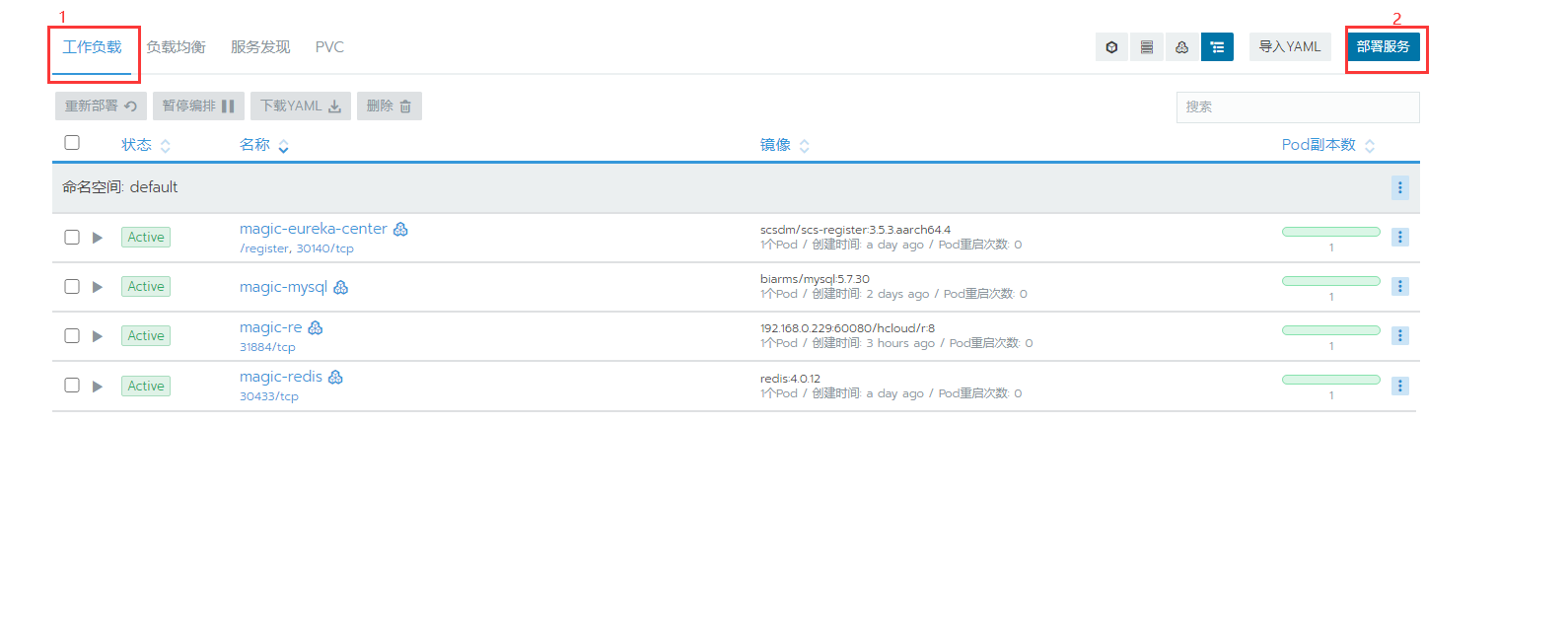Sort by the Pod副本数 column
Image resolution: width=1568 pixels, height=635 pixels.
(x=1328, y=145)
